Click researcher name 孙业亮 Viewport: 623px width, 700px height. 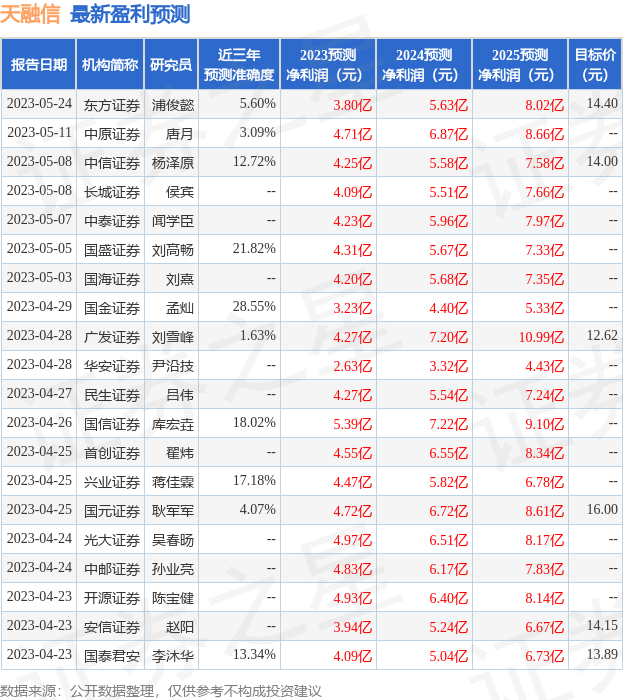point(173,570)
